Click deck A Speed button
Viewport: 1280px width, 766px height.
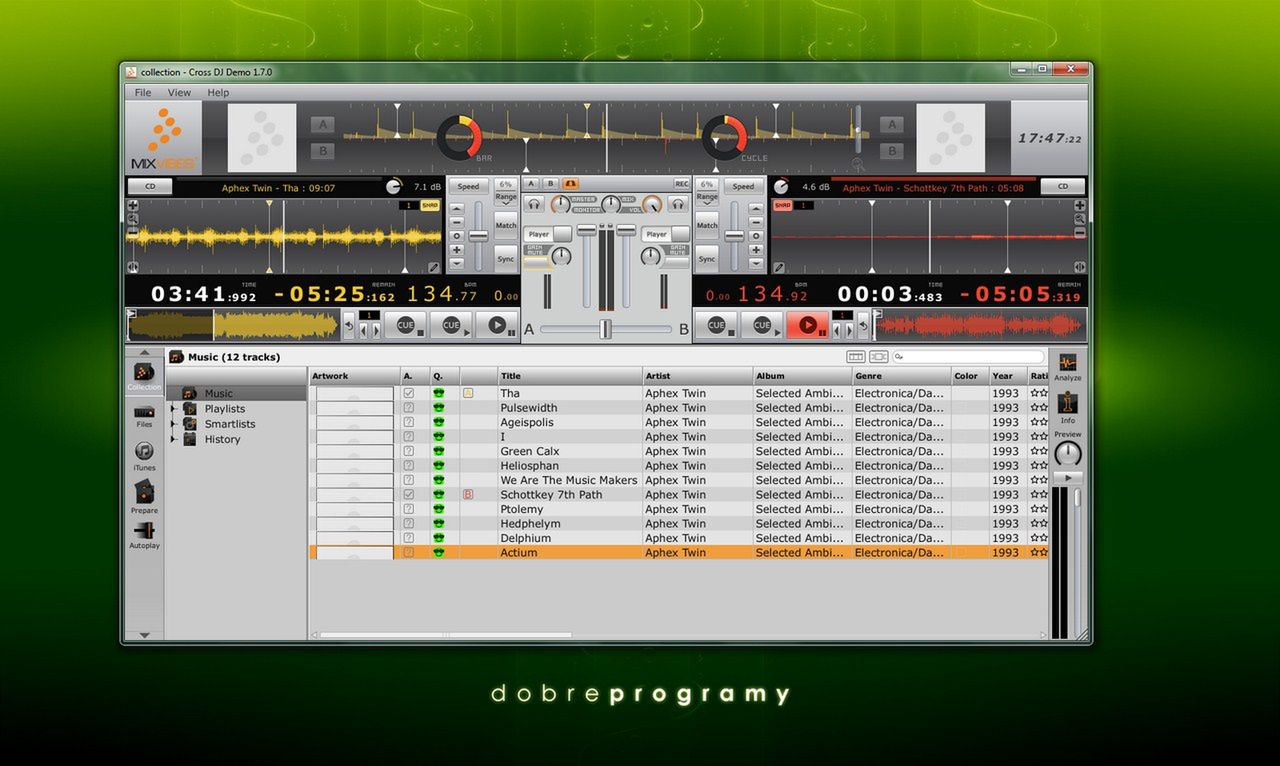click(x=468, y=186)
